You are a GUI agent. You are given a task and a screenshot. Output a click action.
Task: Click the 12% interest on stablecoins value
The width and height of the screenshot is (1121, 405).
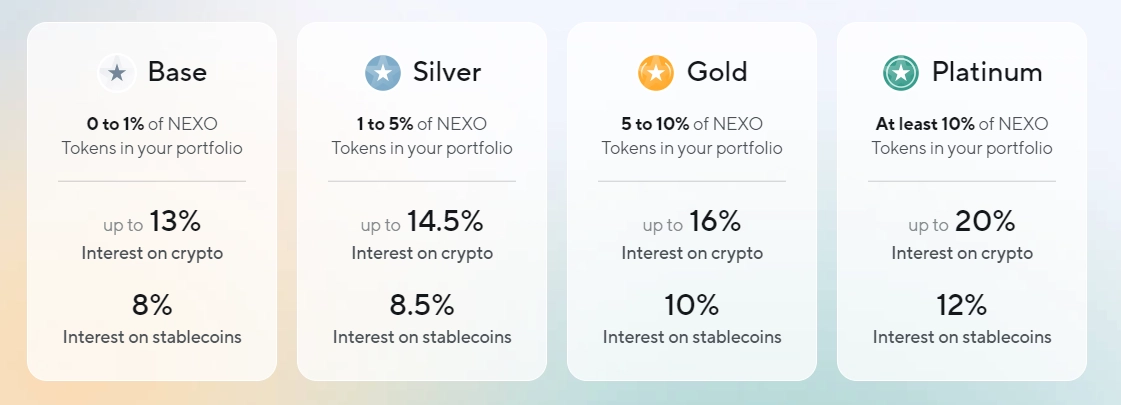click(x=962, y=305)
